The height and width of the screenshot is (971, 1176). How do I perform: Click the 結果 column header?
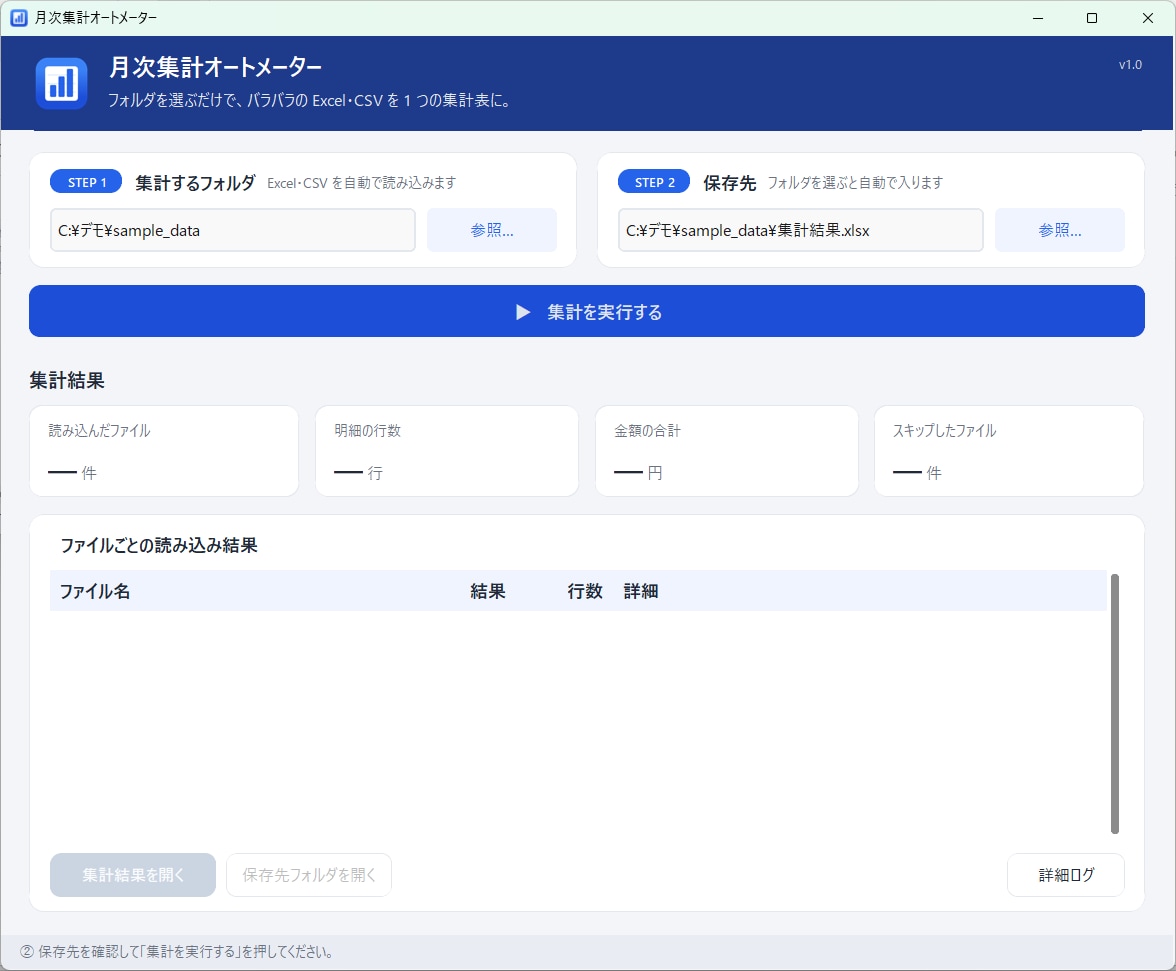click(x=488, y=592)
